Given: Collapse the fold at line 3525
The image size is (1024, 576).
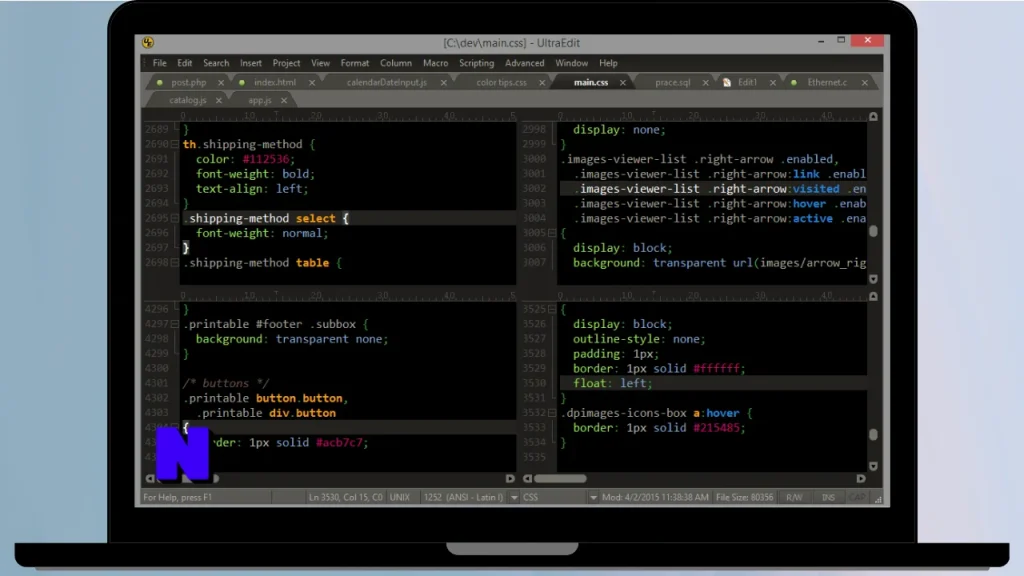Looking at the screenshot, I should 552,309.
